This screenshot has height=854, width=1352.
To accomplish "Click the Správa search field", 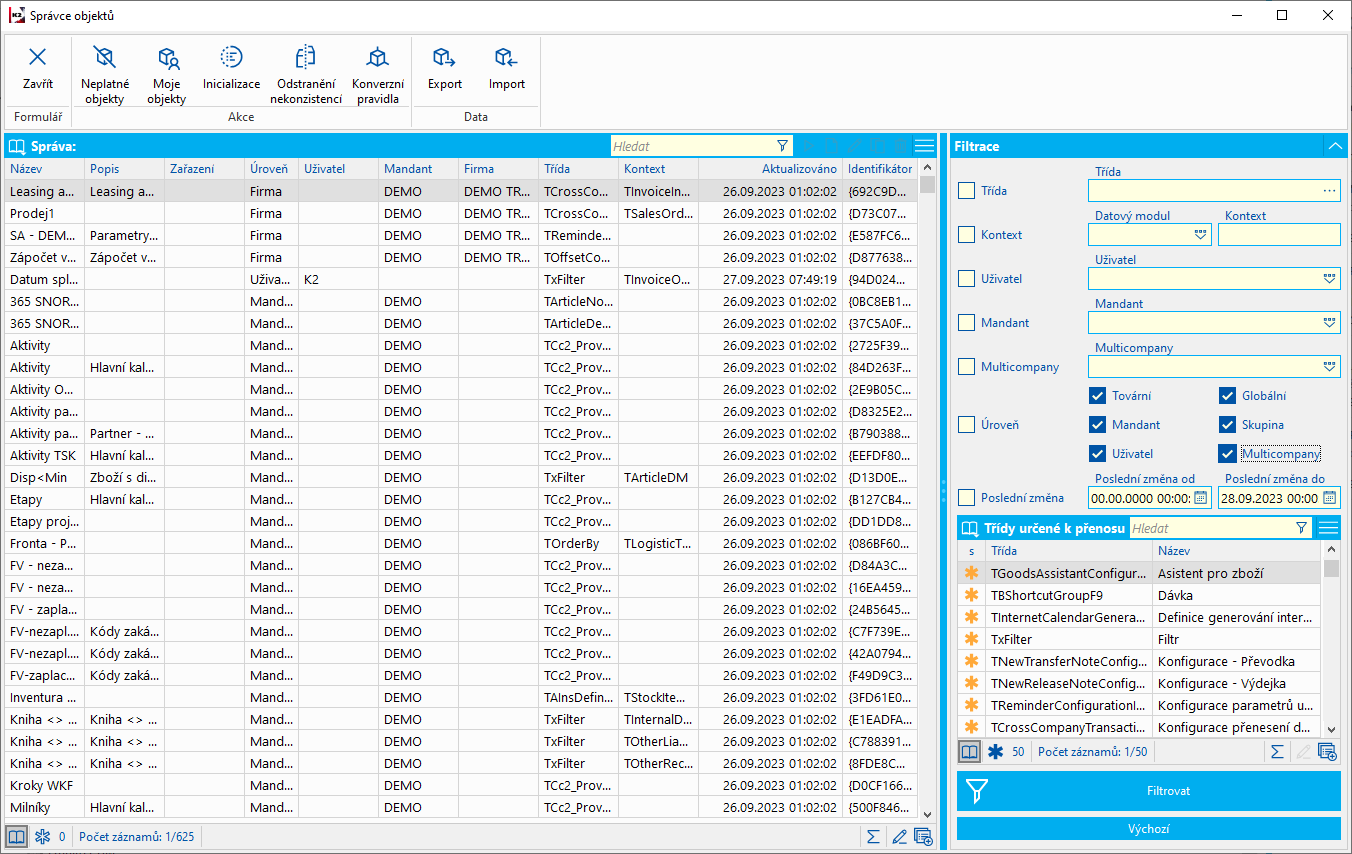I will 692,146.
